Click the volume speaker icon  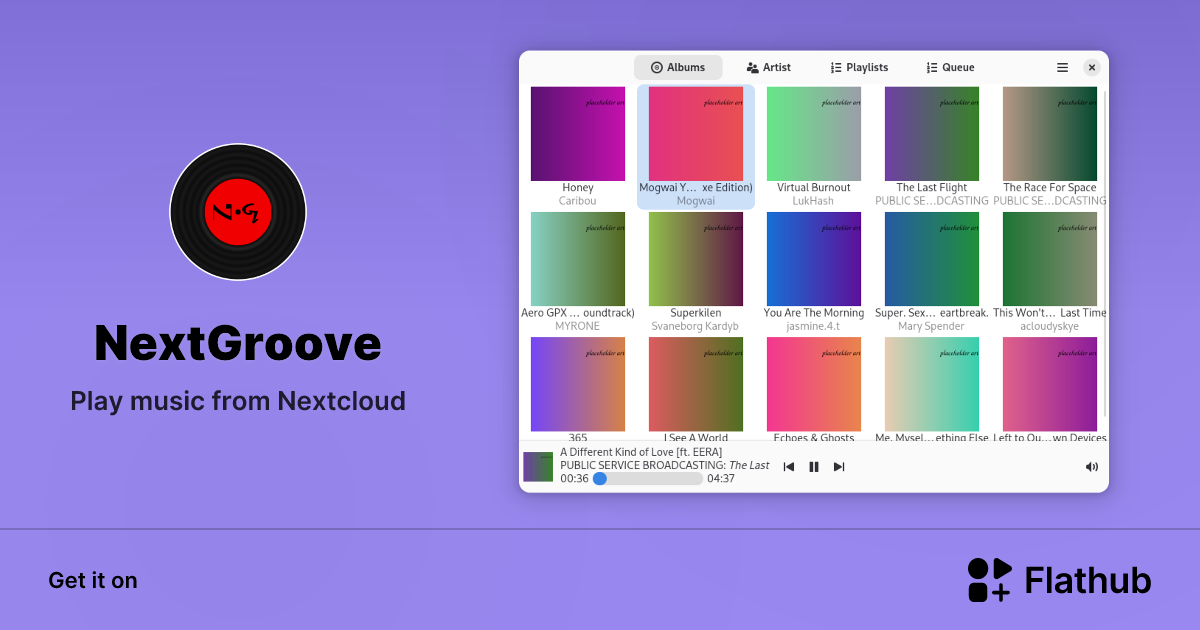(x=1091, y=466)
